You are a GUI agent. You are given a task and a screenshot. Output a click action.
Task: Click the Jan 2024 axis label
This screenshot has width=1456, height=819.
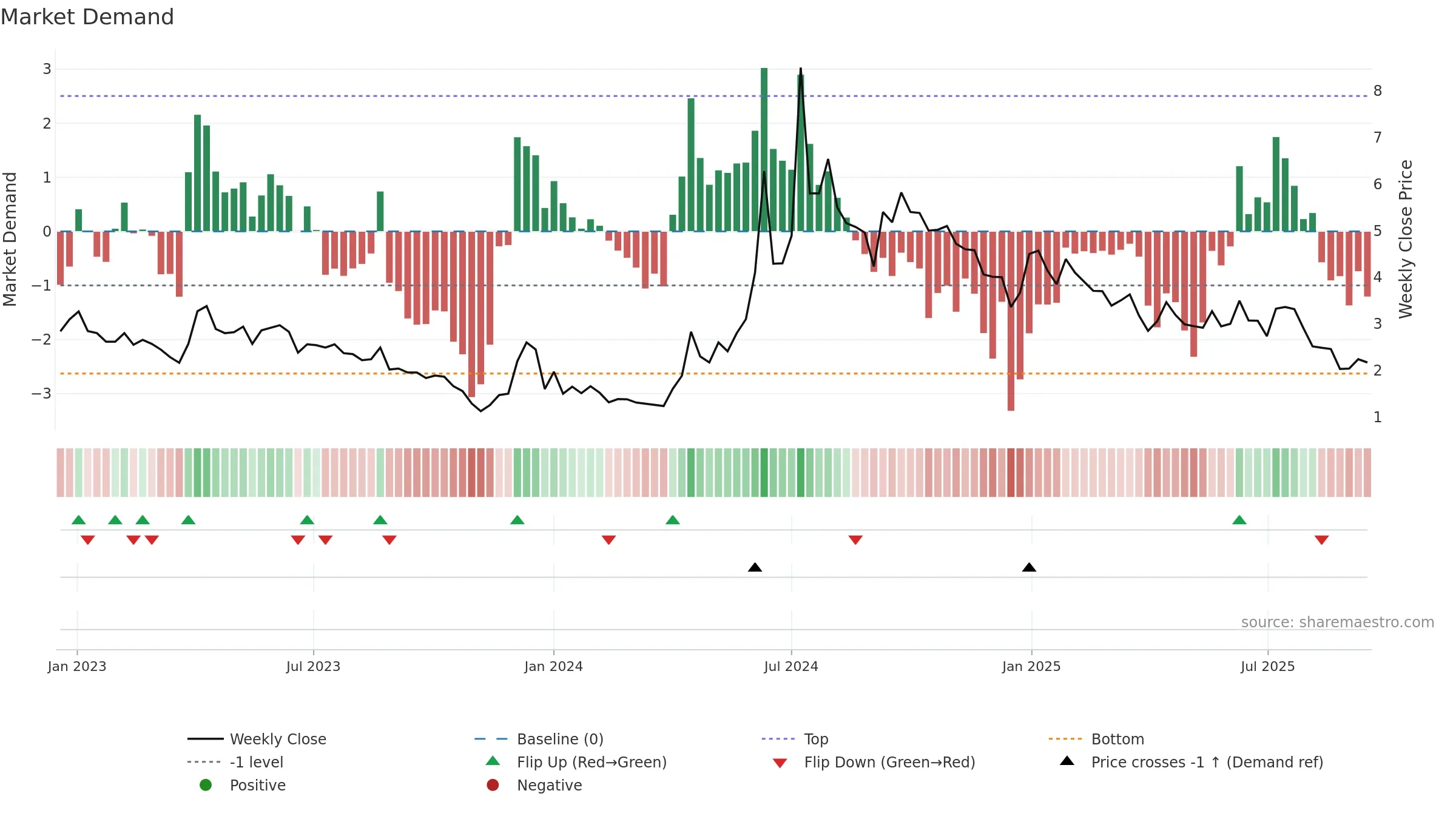click(554, 667)
